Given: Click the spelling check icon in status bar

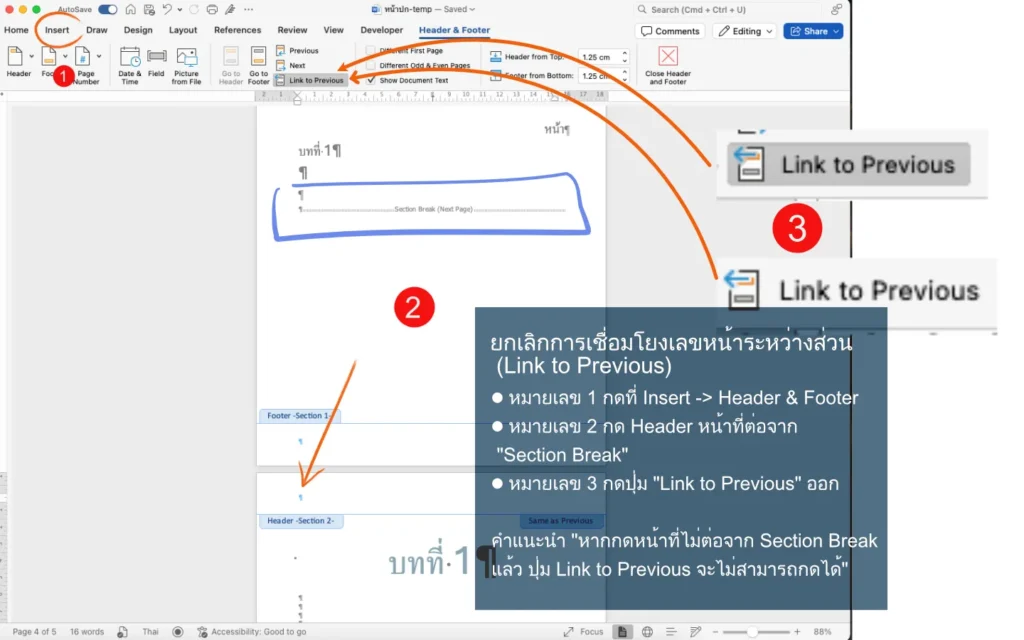Looking at the screenshot, I should click(122, 632).
